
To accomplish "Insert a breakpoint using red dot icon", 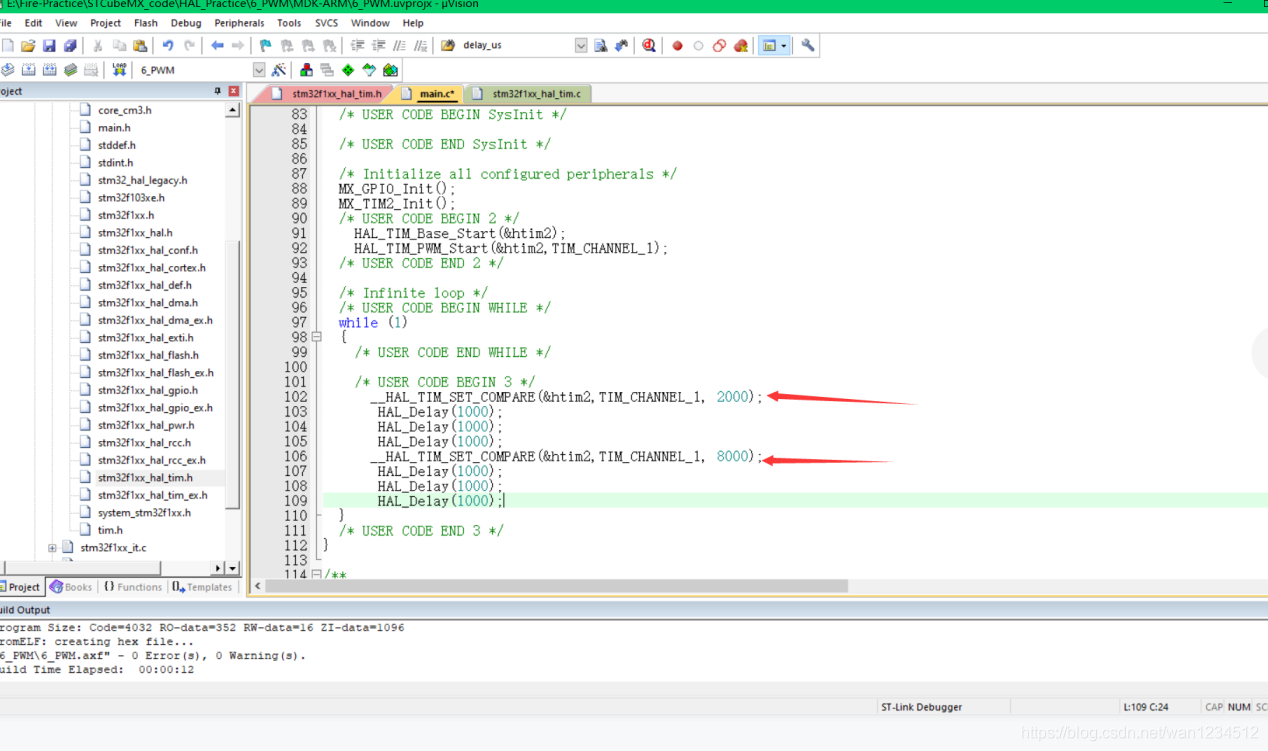I will coord(677,46).
